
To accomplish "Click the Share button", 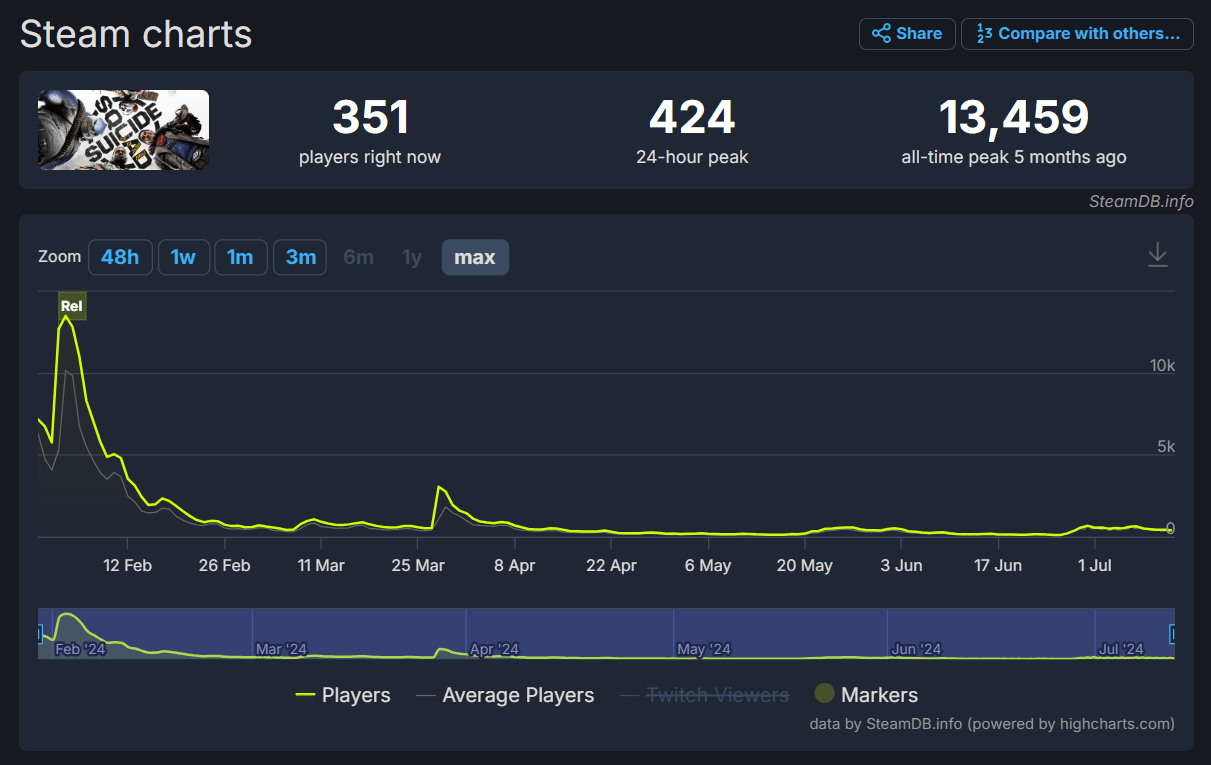I will click(907, 34).
